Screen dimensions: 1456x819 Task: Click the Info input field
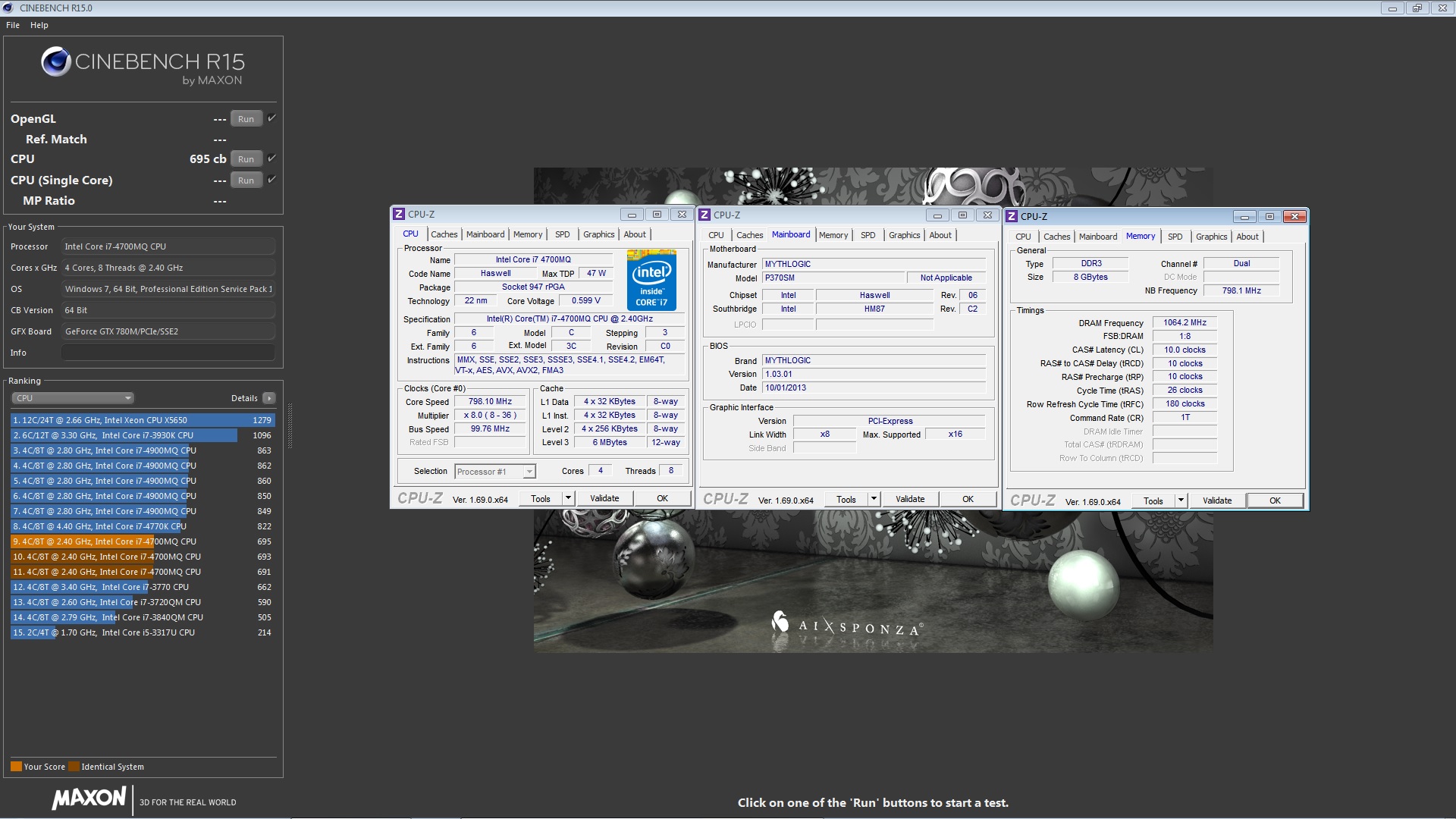click(168, 353)
